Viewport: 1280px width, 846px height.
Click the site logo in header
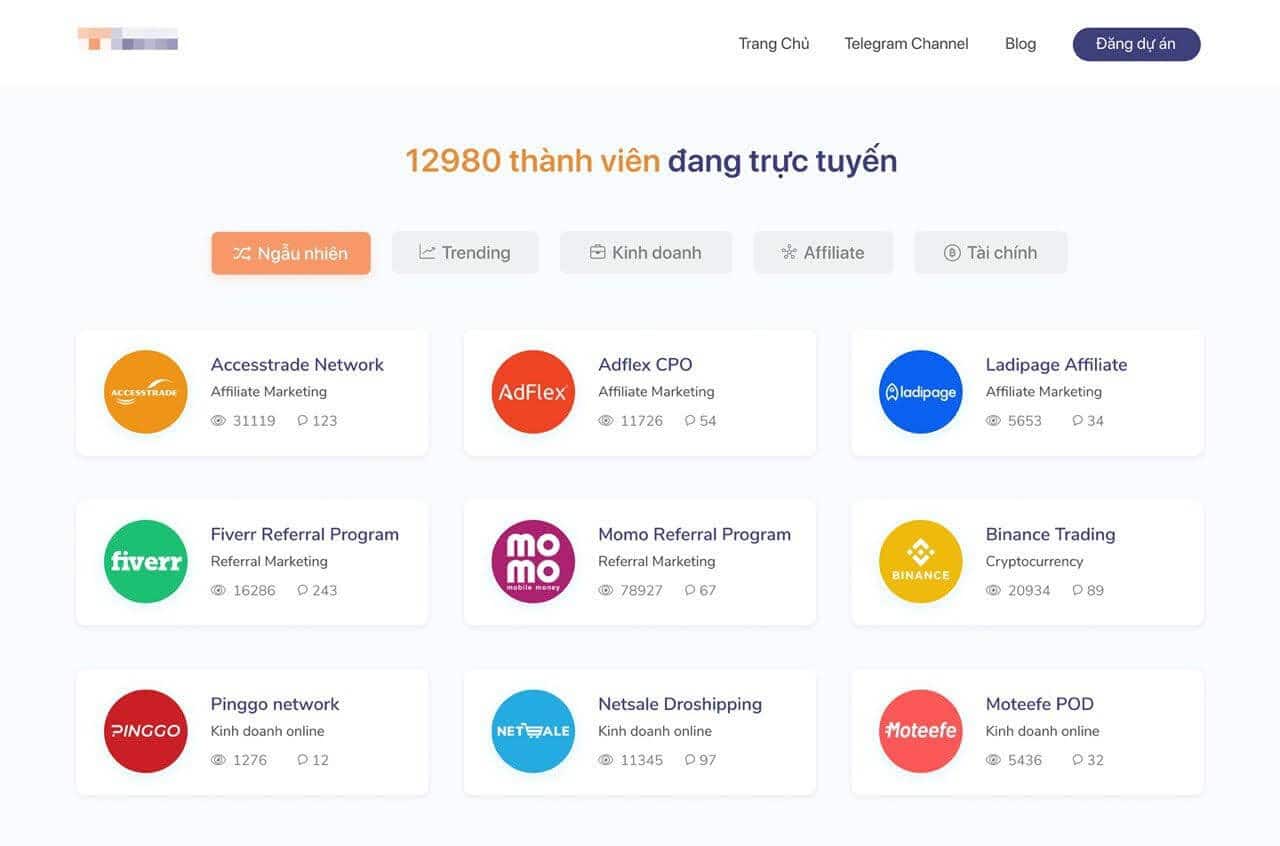[128, 39]
